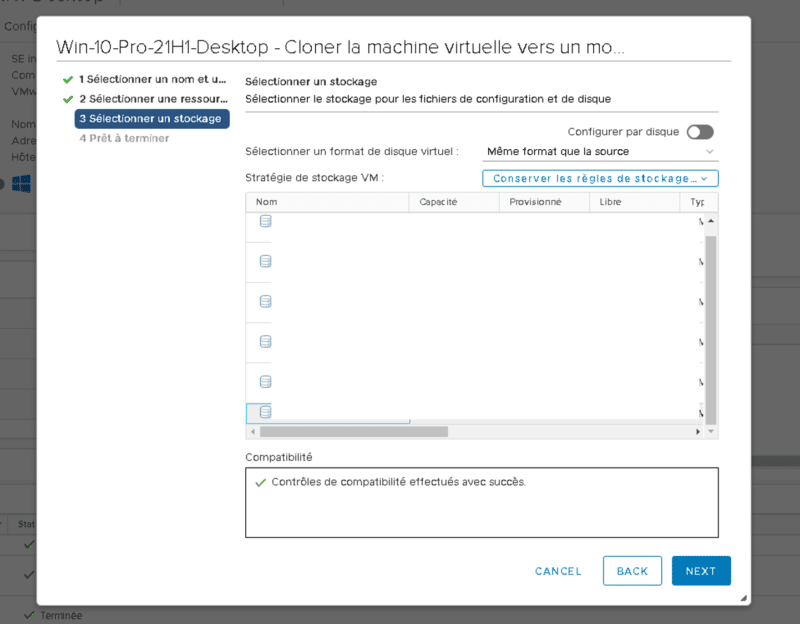
Task: Sort datastores by Capacité column header
Action: (x=439, y=202)
